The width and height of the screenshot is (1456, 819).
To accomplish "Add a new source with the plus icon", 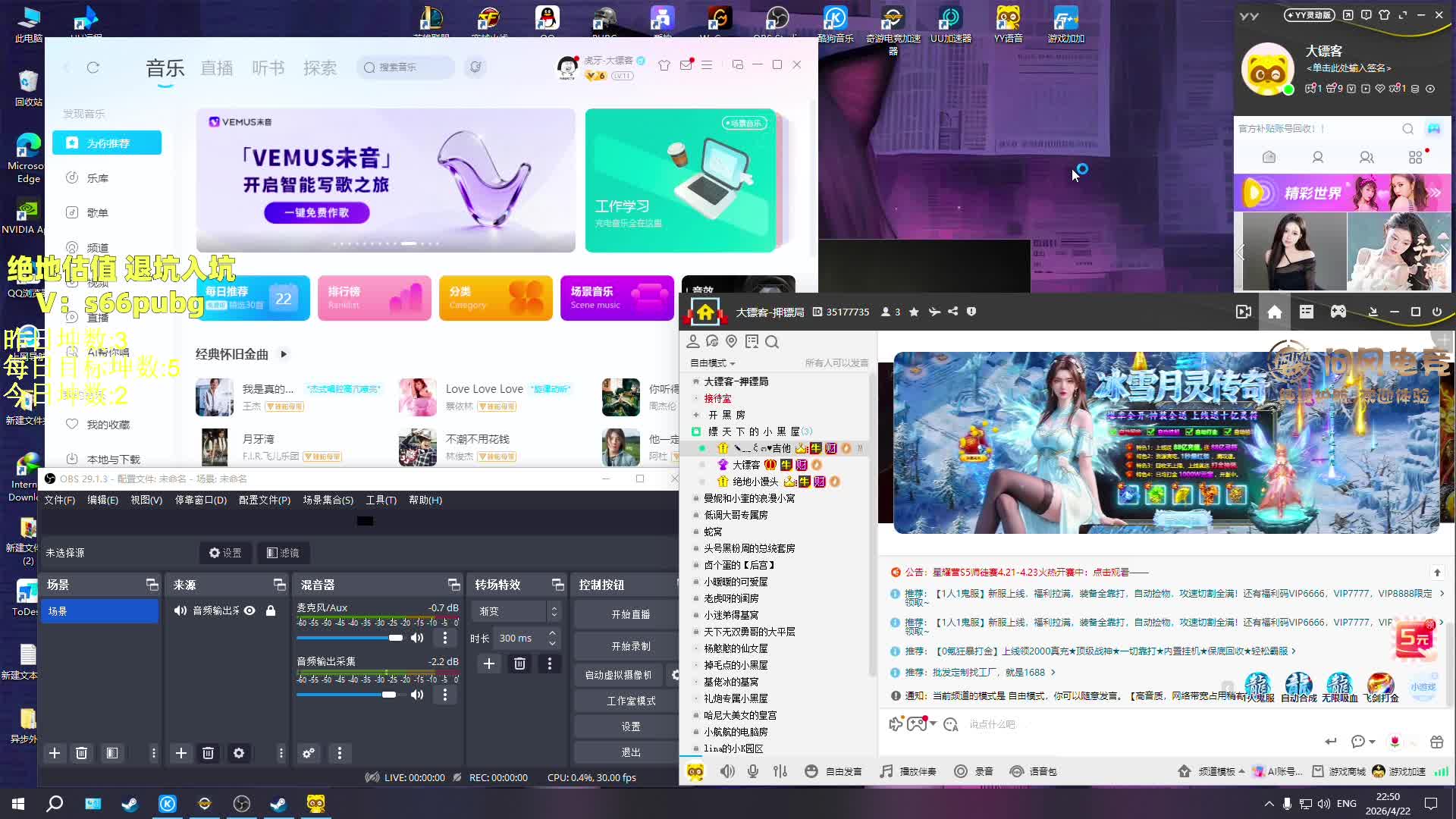I will 181,753.
